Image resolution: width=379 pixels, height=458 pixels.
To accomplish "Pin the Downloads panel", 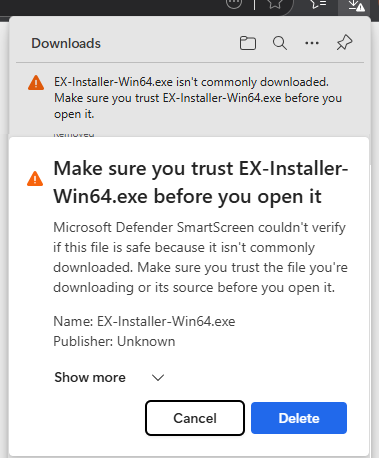I will pyautogui.click(x=344, y=43).
